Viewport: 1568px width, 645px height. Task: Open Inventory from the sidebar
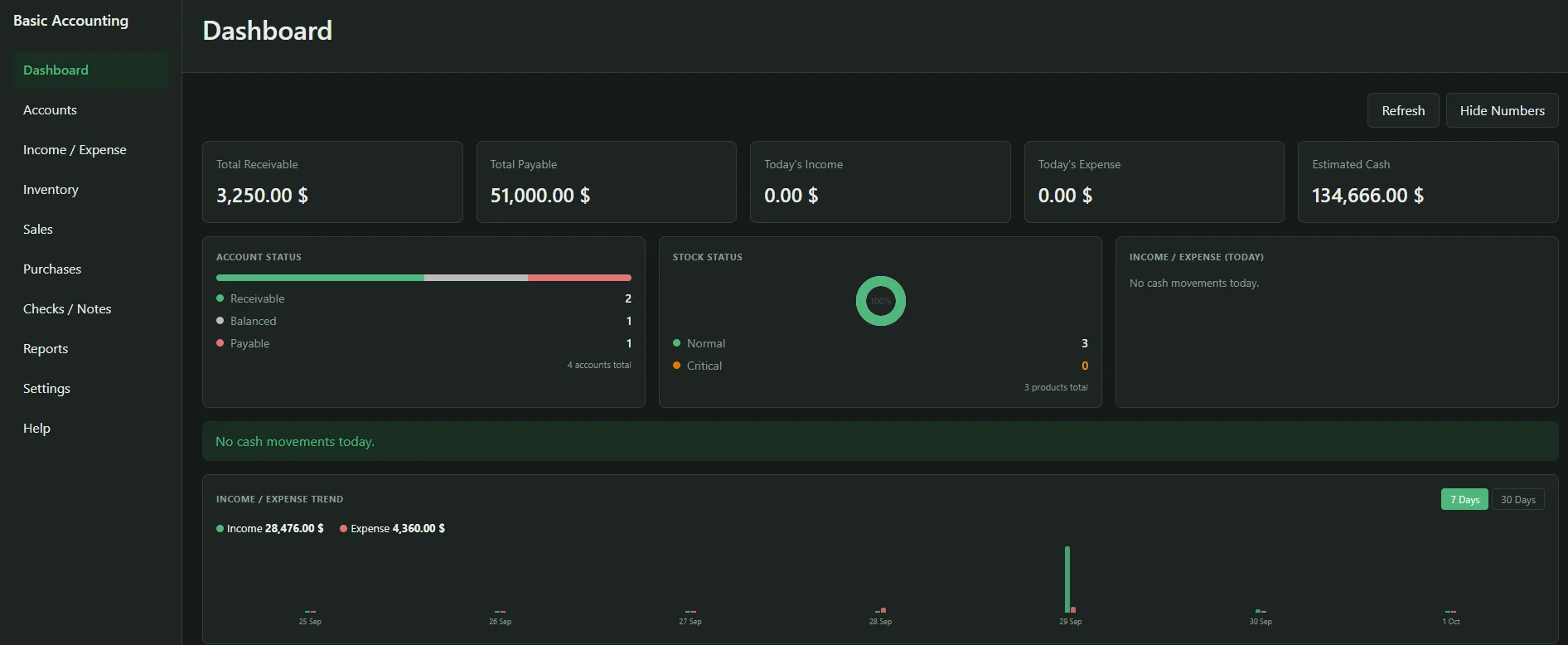tap(90, 190)
